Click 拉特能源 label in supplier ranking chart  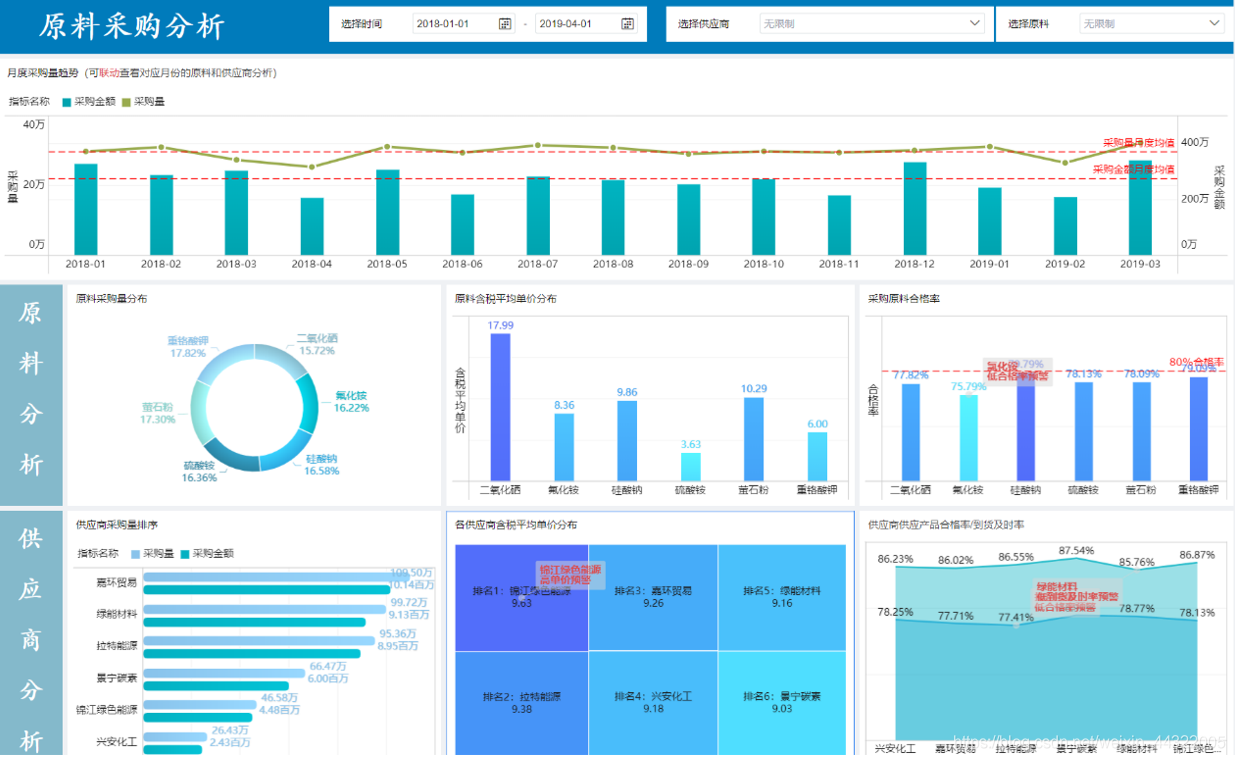click(x=117, y=645)
